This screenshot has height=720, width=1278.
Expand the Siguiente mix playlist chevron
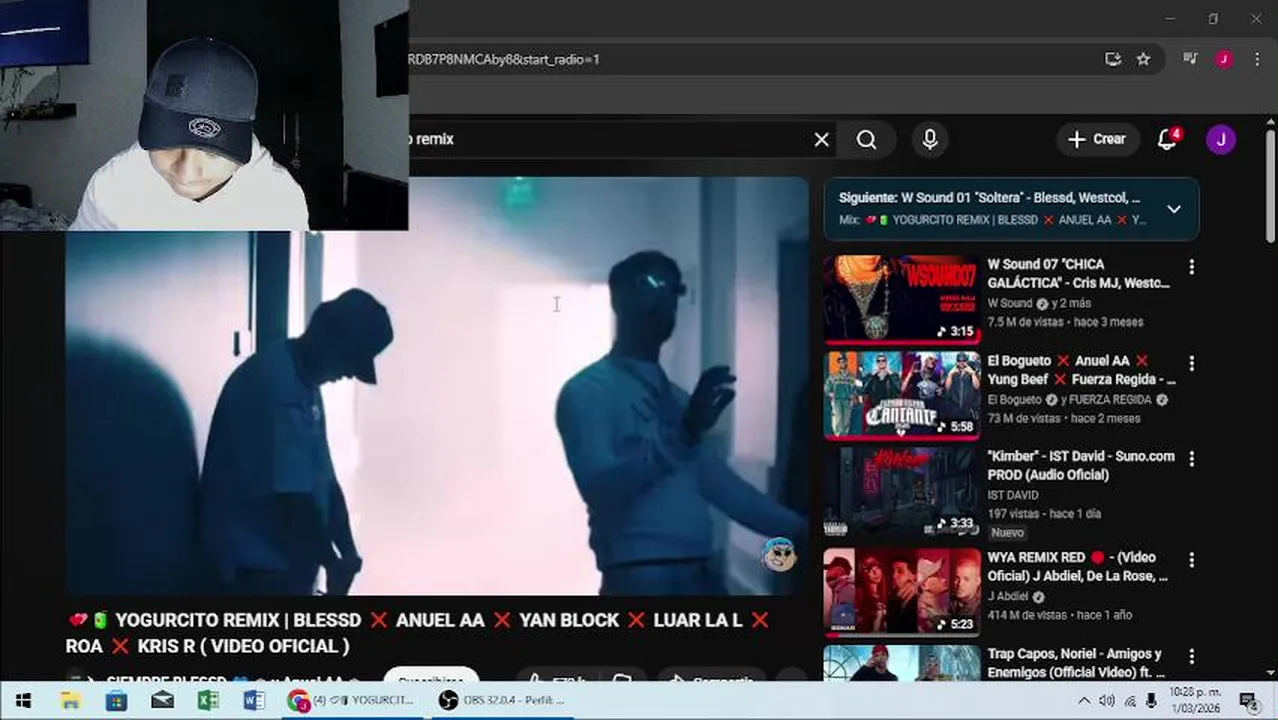click(1174, 209)
